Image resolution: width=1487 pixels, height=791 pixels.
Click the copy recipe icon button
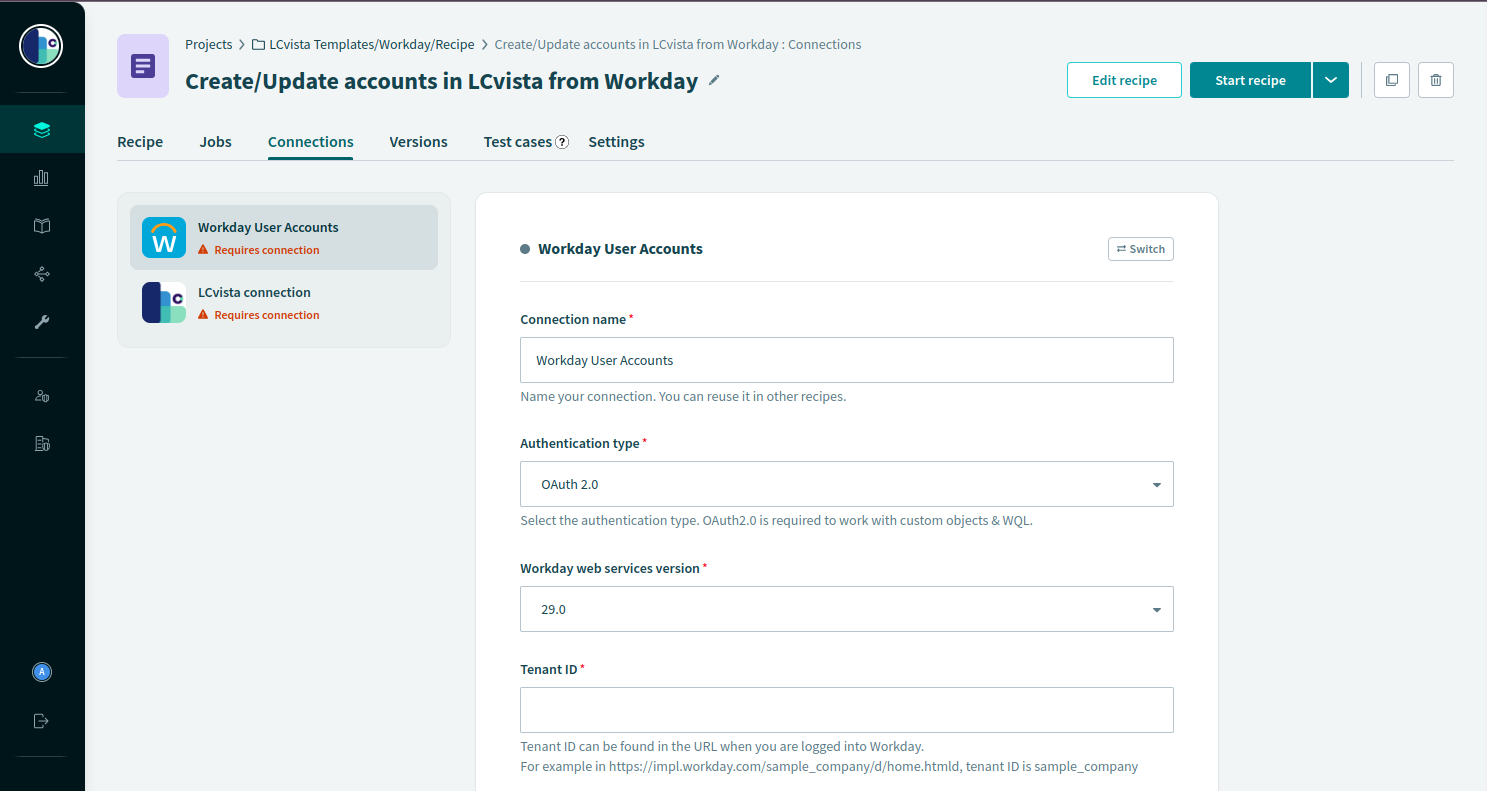tap(1392, 80)
